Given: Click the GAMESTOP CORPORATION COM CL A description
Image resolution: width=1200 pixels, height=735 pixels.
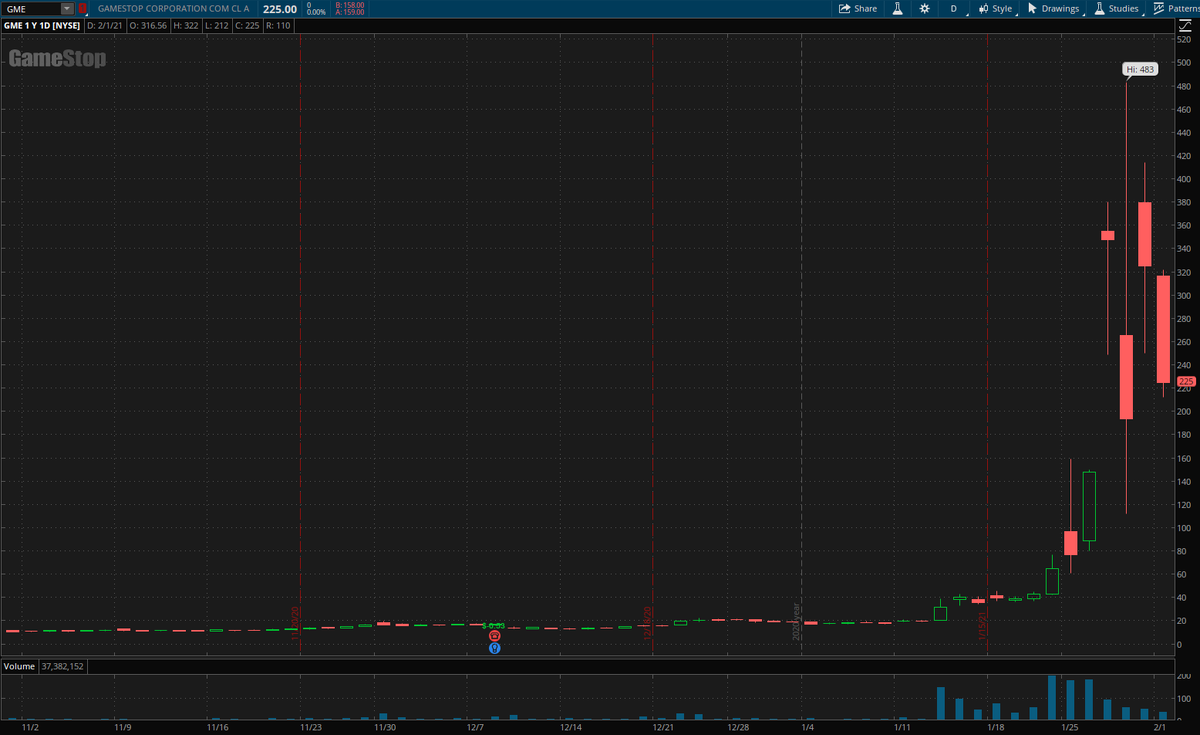Looking at the screenshot, I should [x=173, y=8].
